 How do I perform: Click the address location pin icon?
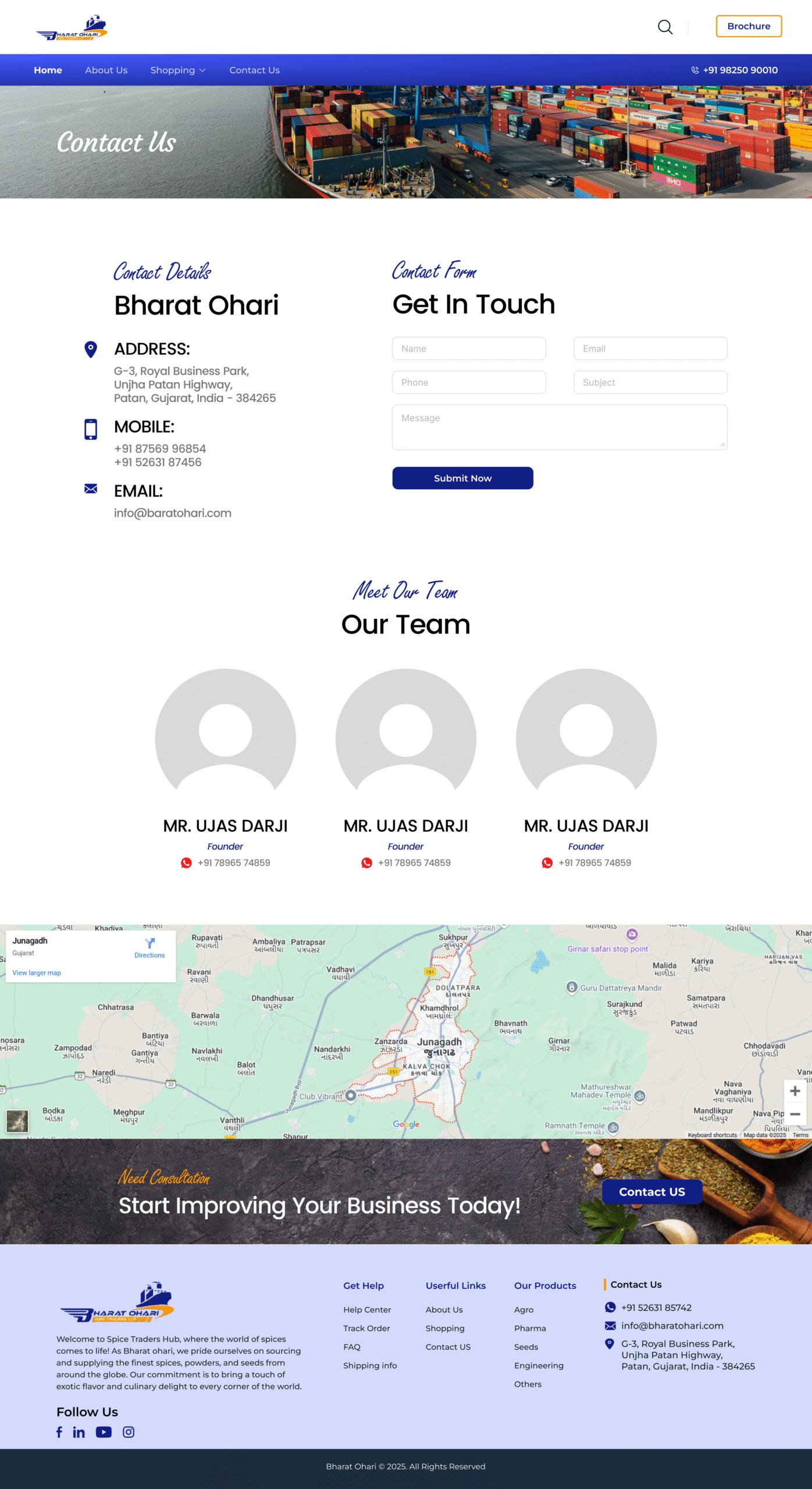91,349
